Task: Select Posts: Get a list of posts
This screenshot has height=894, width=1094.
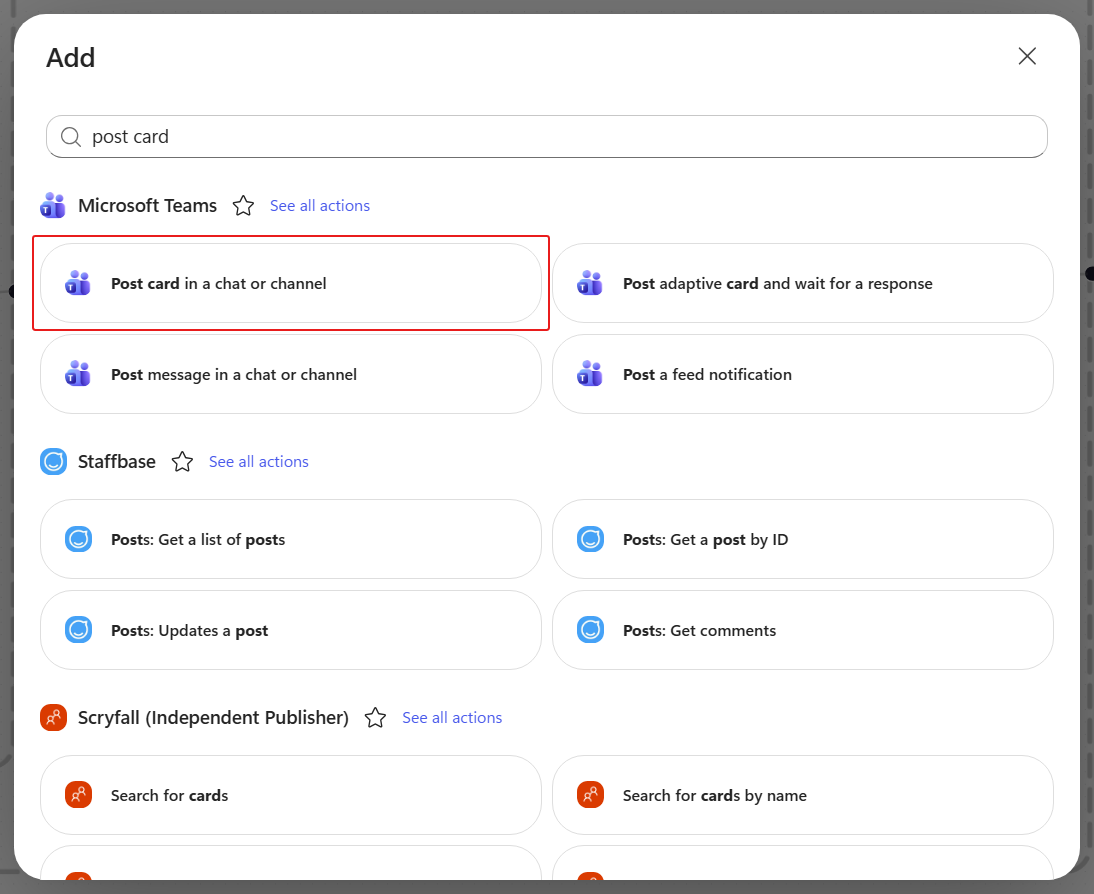Action: 291,539
